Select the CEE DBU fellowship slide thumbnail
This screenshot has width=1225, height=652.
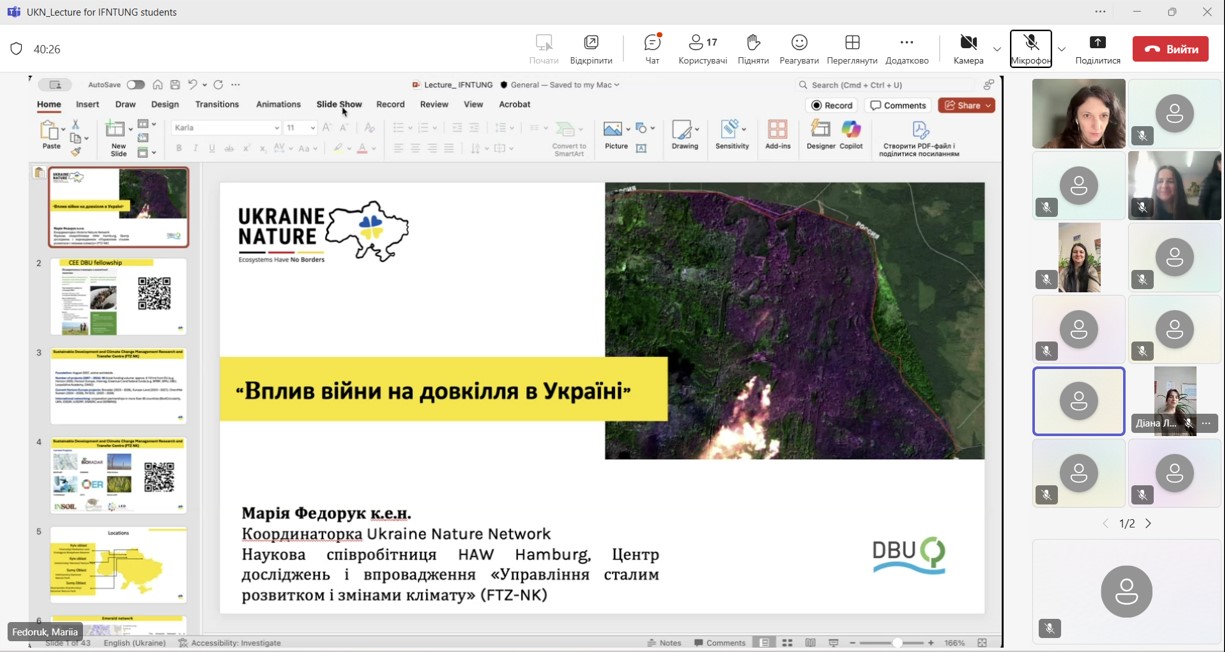[x=118, y=297]
